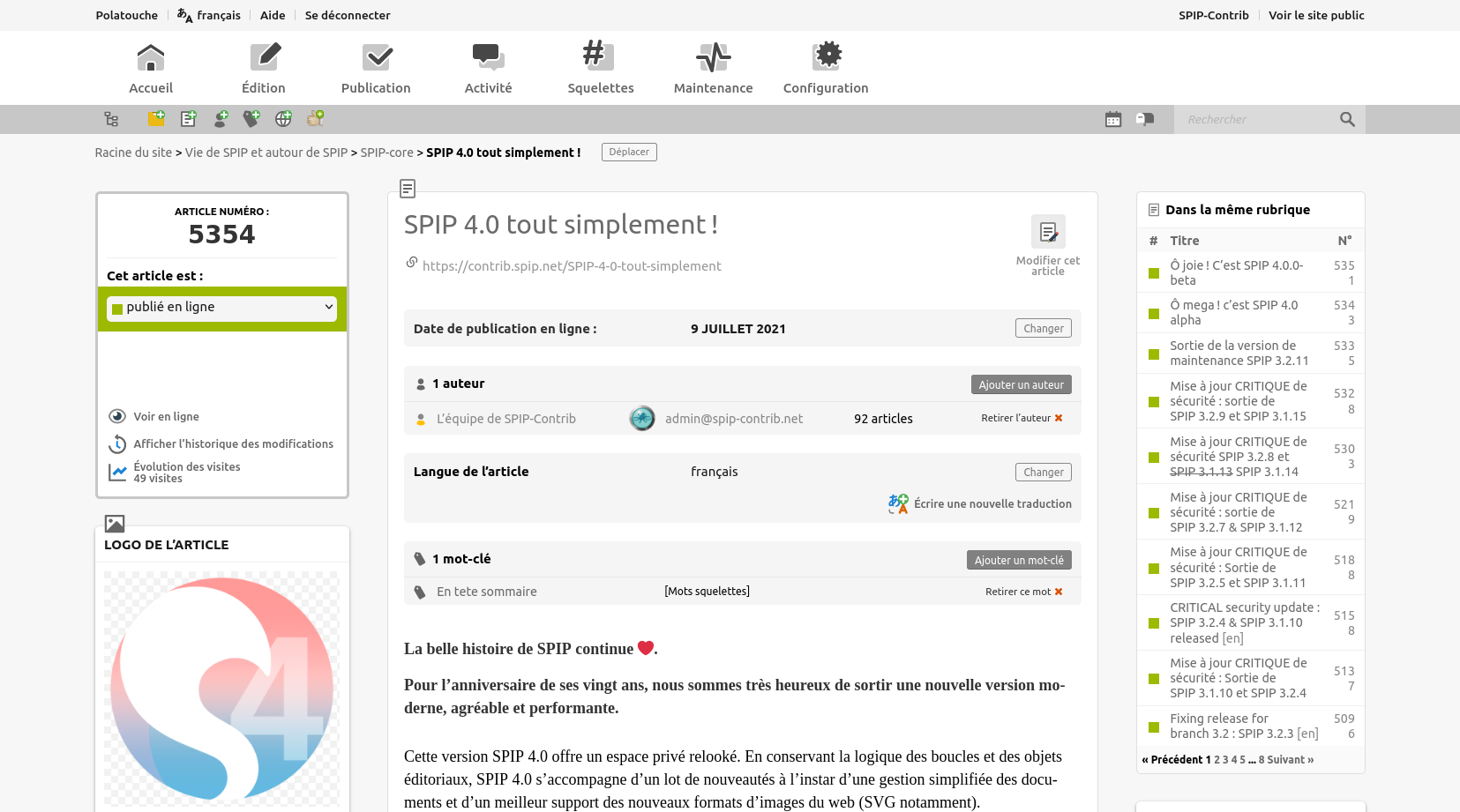1460x812 pixels.
Task: Remove the keyword En tete sommaire
Action: click(x=1023, y=592)
